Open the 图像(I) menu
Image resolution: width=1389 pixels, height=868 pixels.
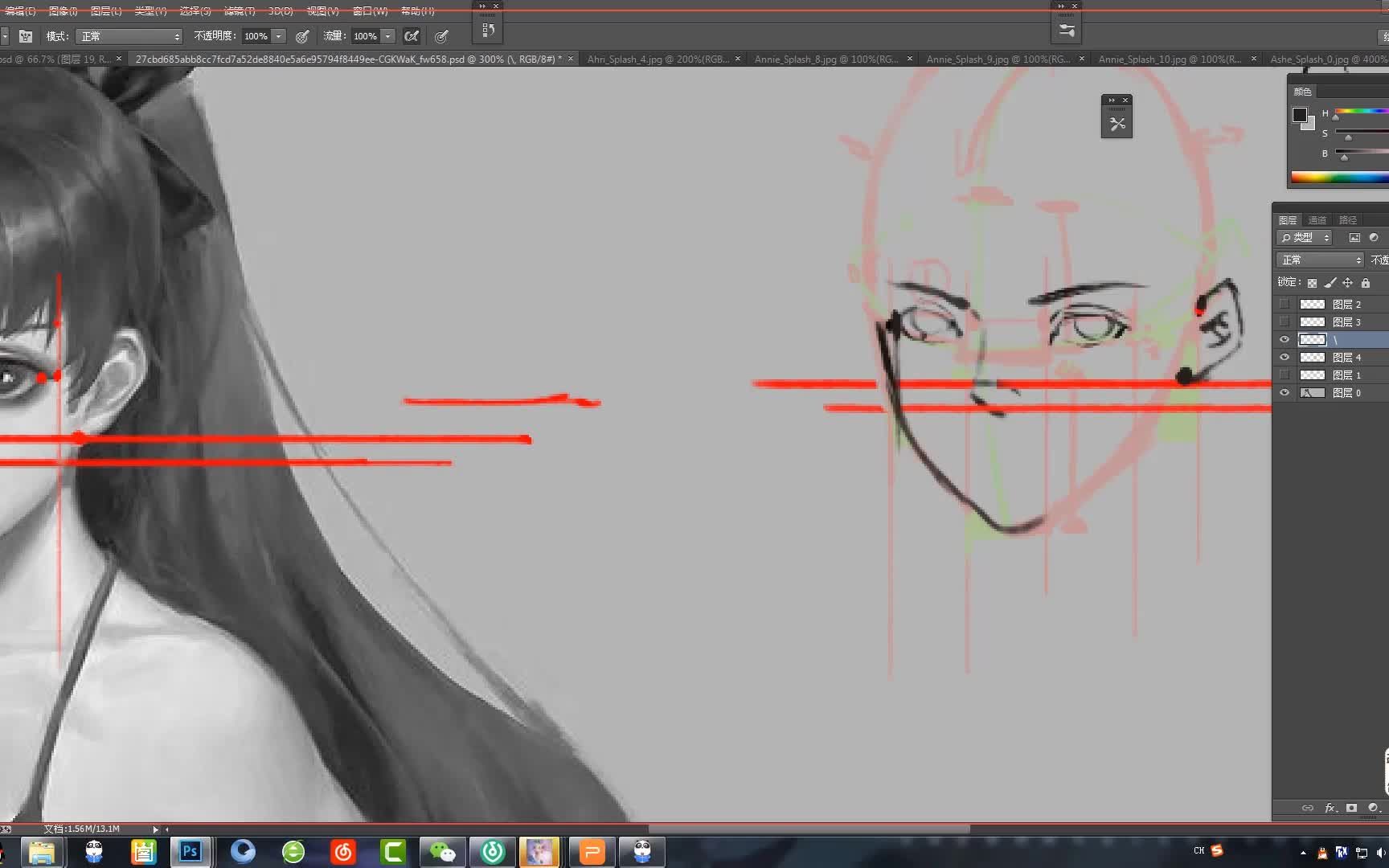63,11
